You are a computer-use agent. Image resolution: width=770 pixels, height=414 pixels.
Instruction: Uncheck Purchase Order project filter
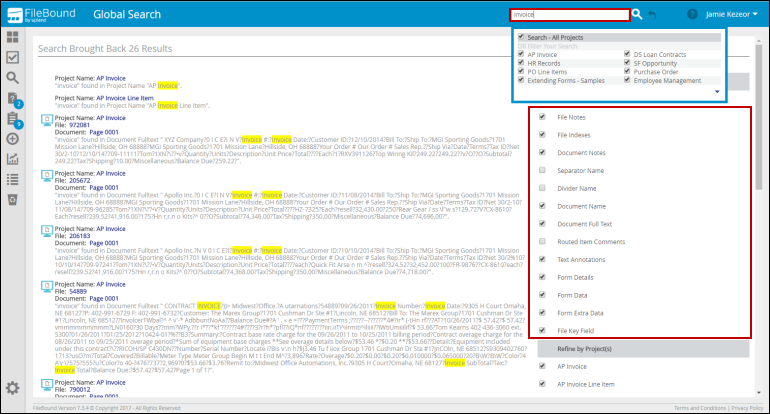pyautogui.click(x=627, y=71)
